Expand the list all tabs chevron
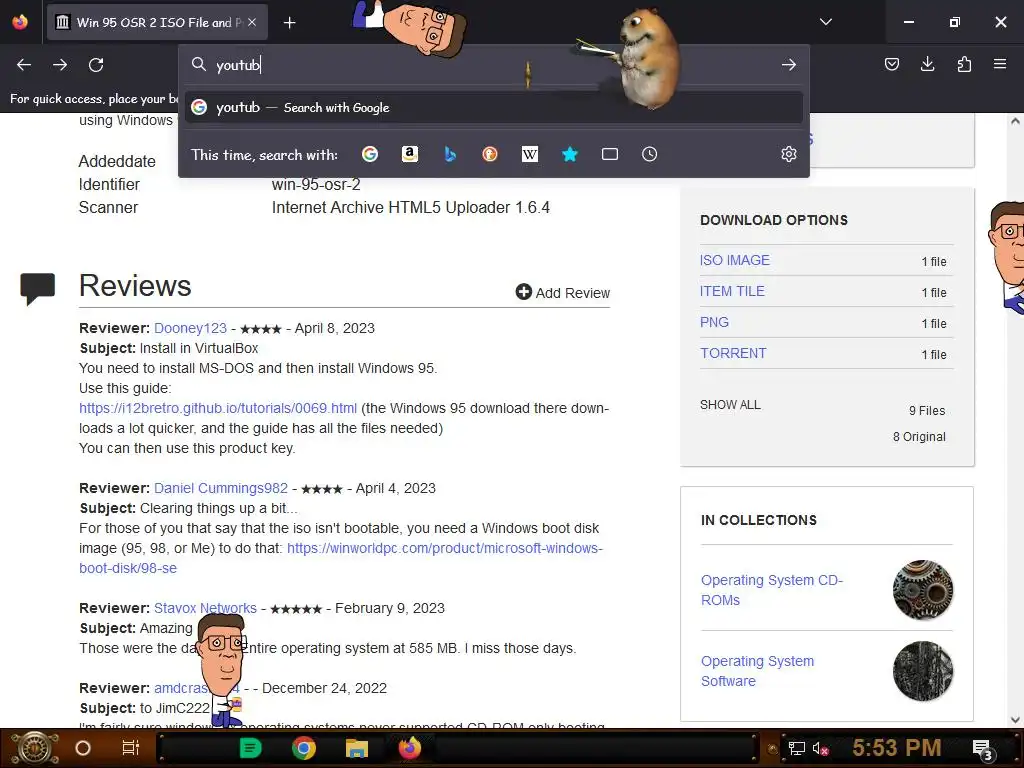1024x768 pixels. [825, 22]
